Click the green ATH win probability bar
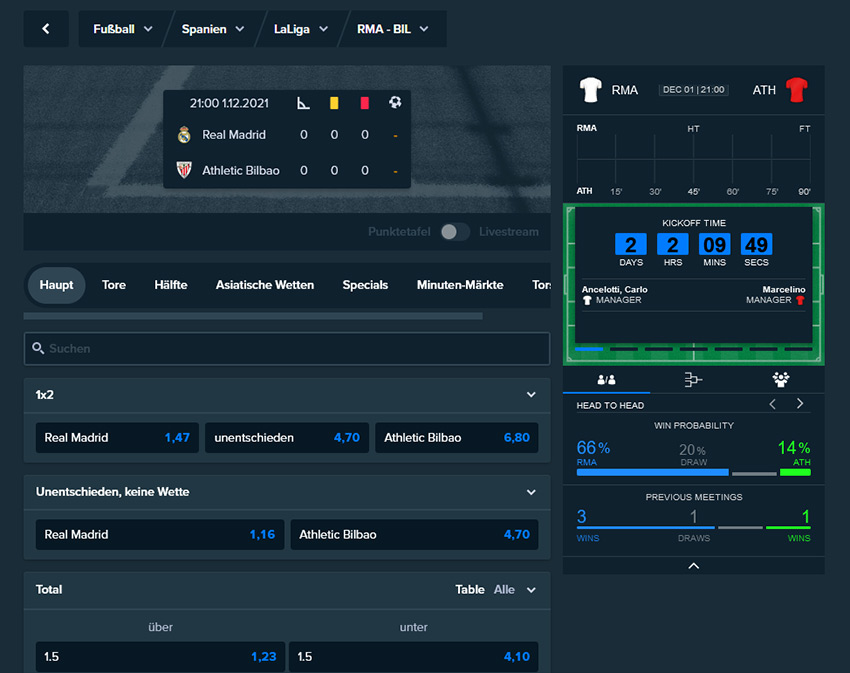 [x=795, y=472]
